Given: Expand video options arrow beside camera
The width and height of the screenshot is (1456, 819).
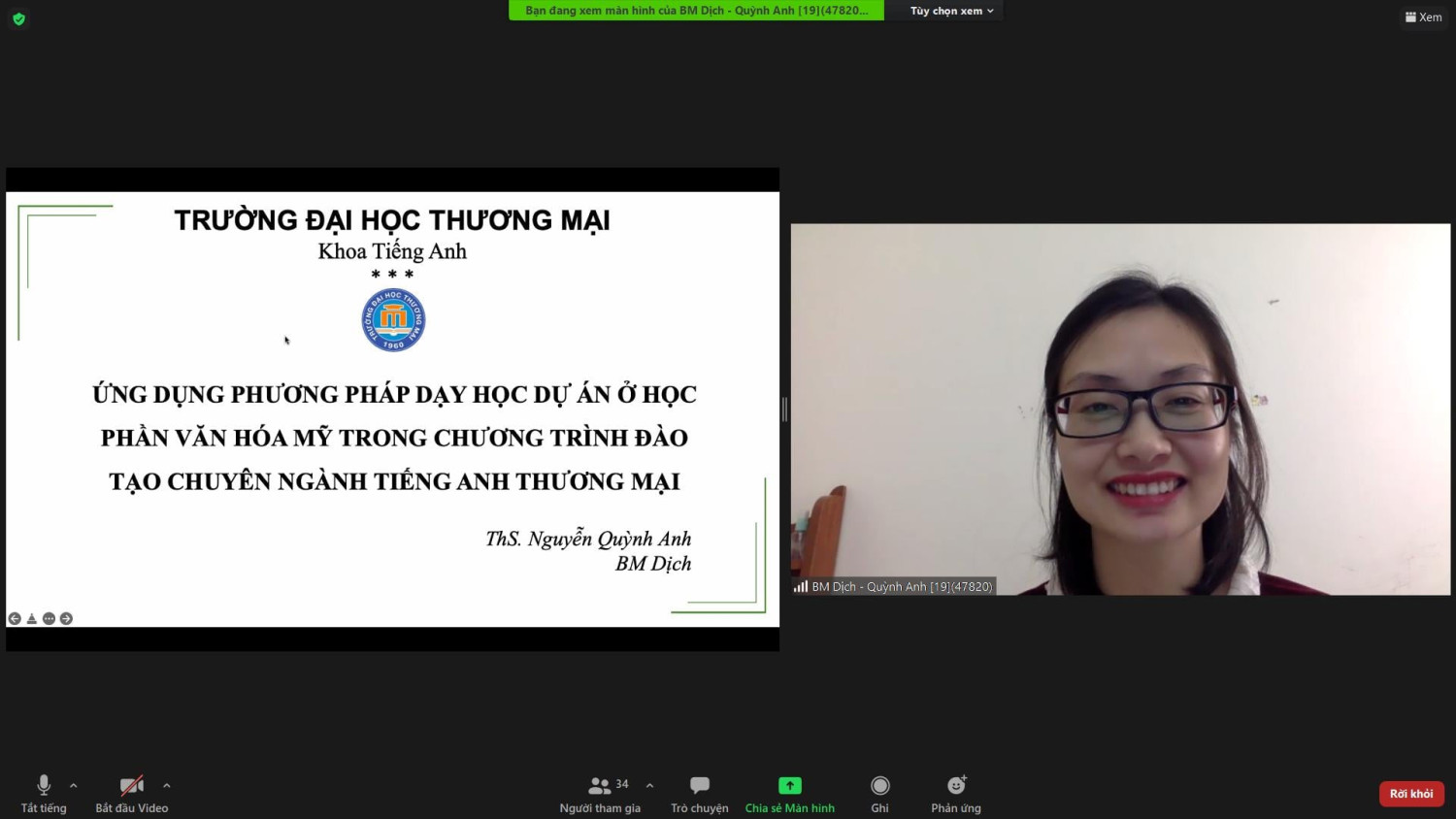Looking at the screenshot, I should 167,786.
